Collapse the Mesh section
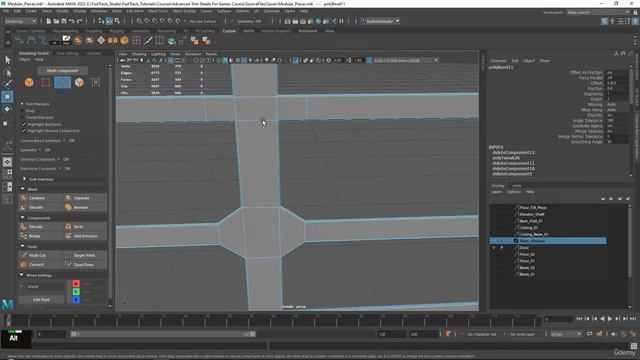 pyautogui.click(x=22, y=189)
